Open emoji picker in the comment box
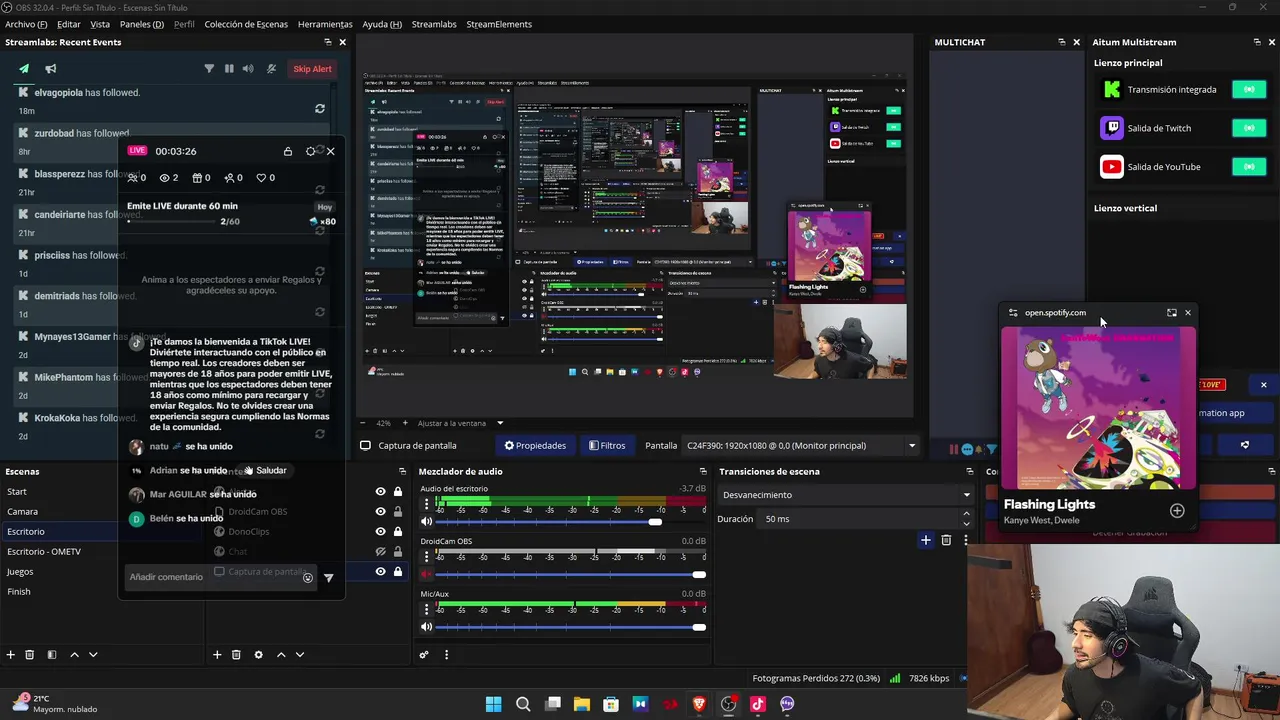The height and width of the screenshot is (720, 1280). [x=307, y=577]
